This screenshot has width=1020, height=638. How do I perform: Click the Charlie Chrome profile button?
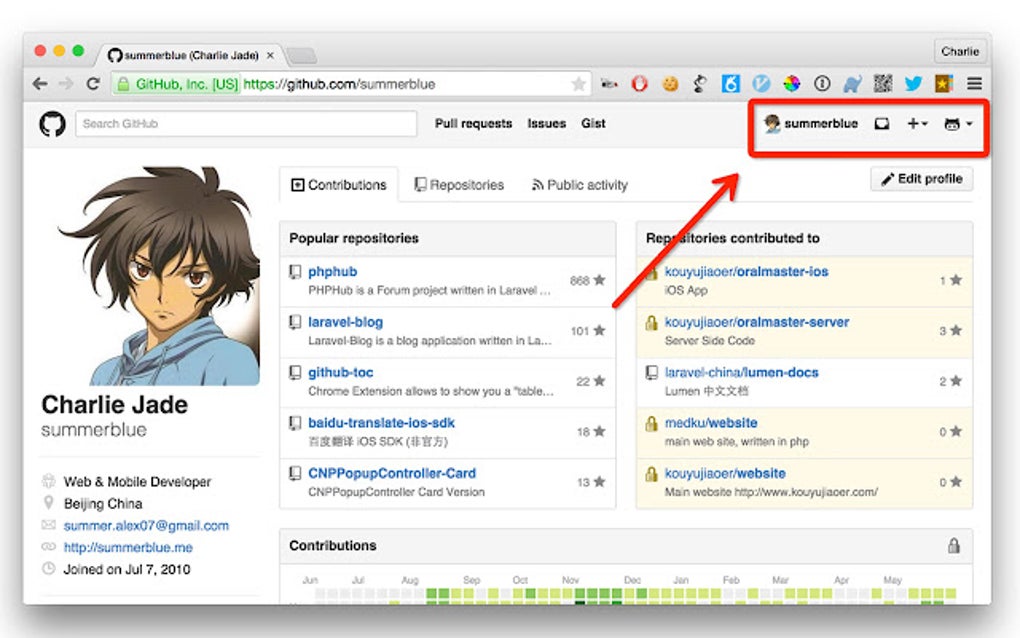coord(960,51)
